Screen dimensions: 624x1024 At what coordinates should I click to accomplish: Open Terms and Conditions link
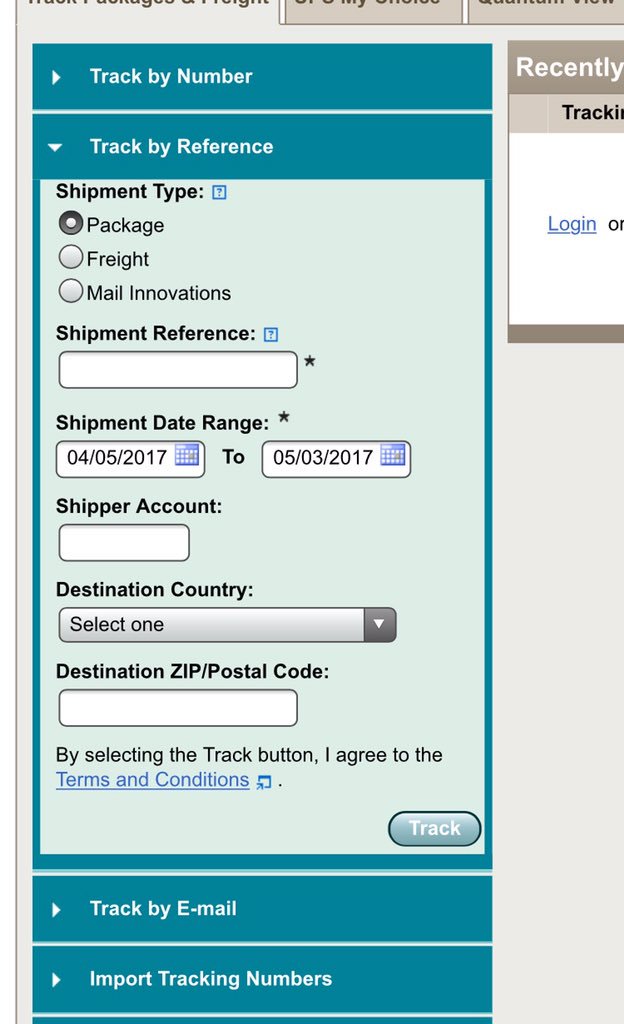tap(153, 780)
